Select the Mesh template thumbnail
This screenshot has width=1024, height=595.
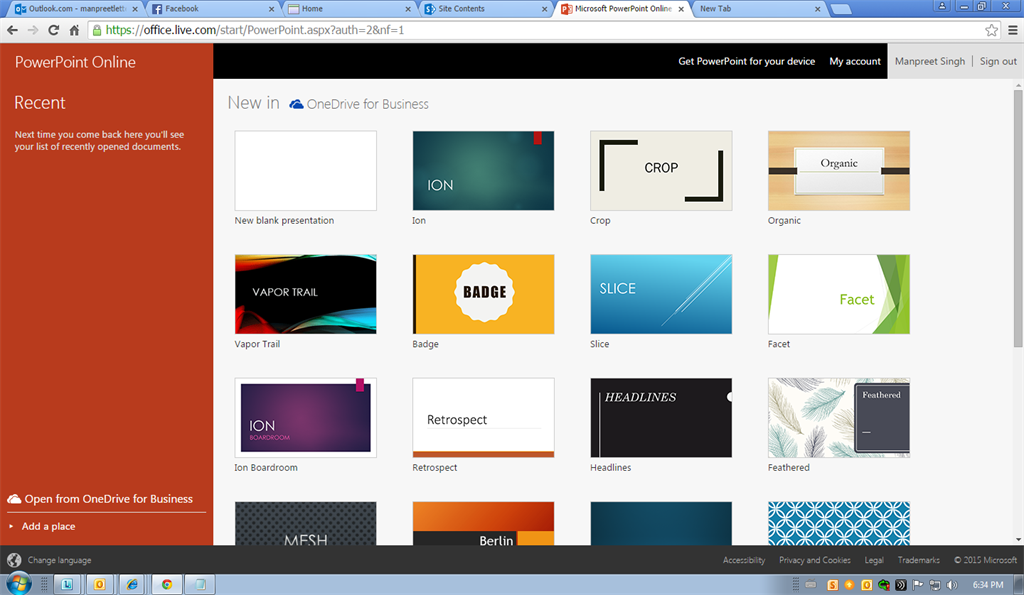[306, 523]
